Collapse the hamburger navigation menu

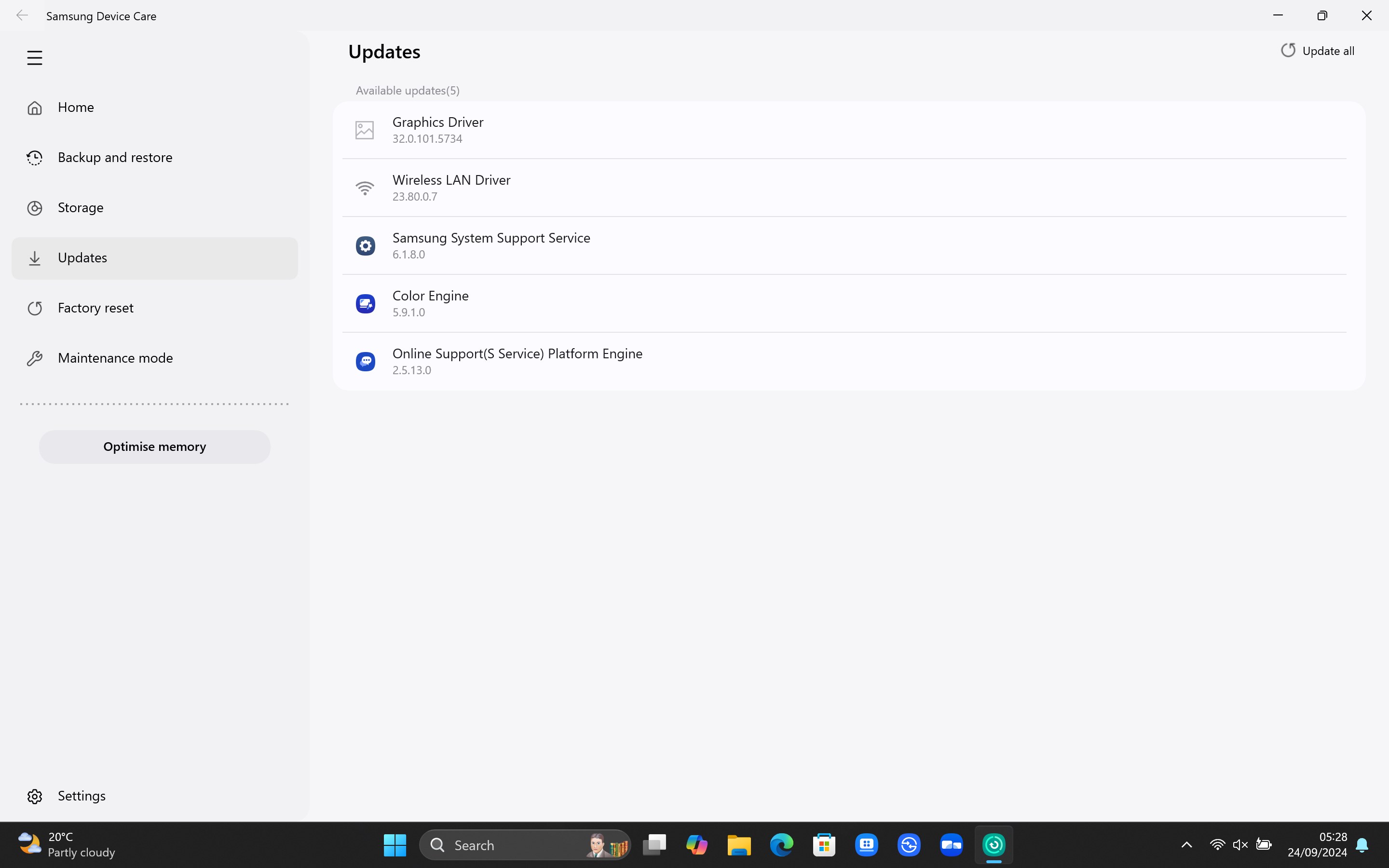(x=34, y=58)
